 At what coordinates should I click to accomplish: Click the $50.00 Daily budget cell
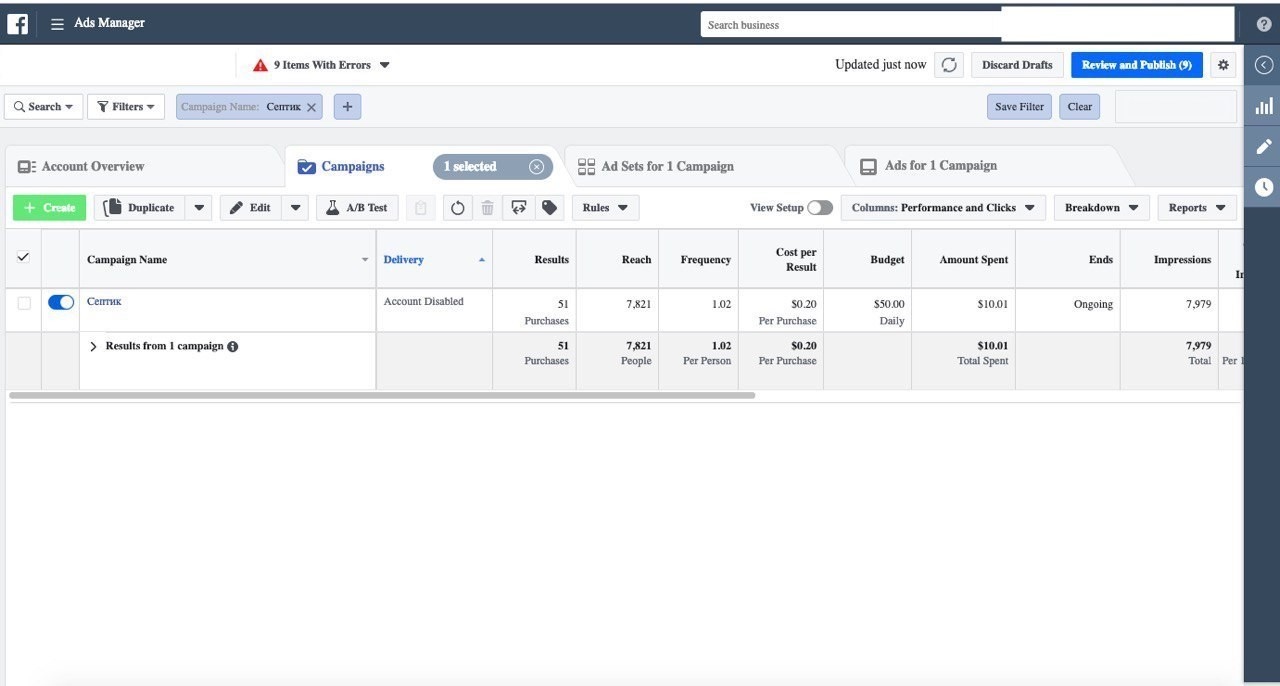point(868,311)
